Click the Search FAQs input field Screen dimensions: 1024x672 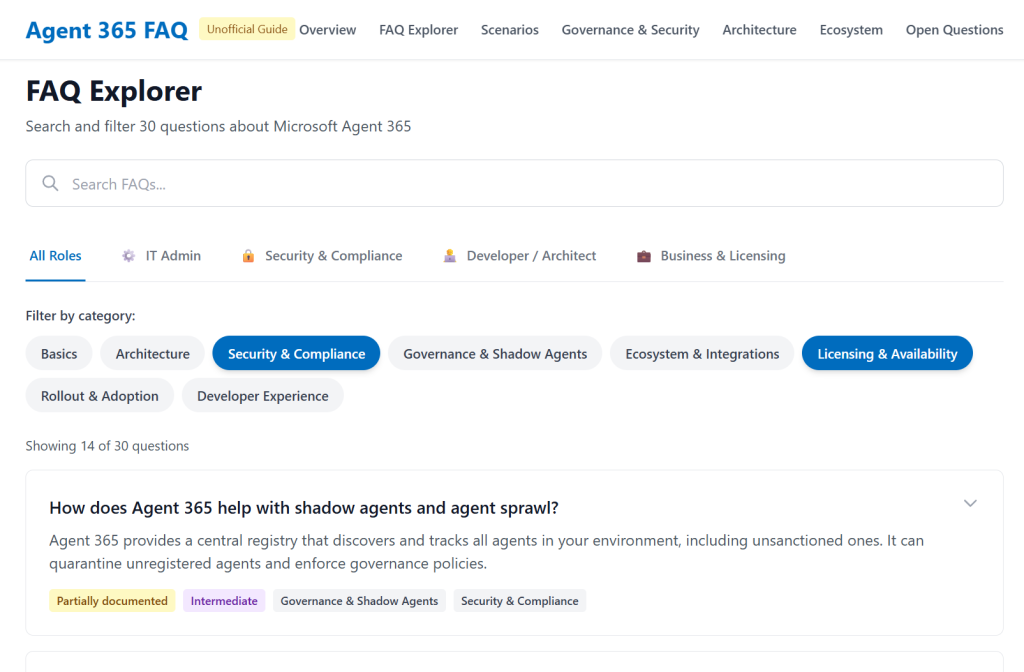[530, 184]
